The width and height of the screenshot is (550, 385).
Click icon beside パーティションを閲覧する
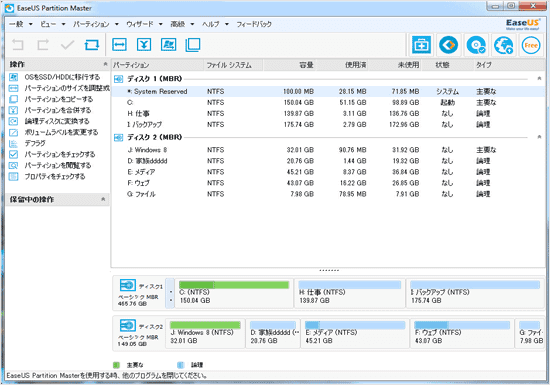tap(13, 166)
